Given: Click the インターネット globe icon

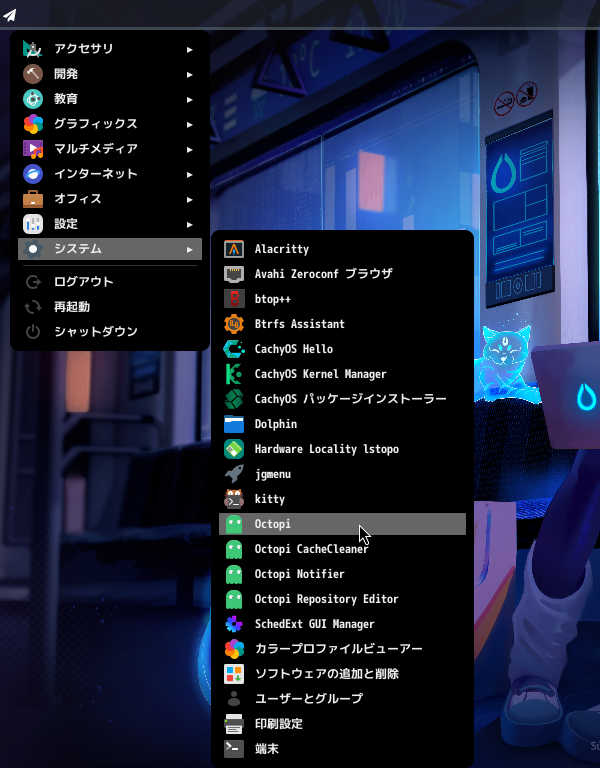Looking at the screenshot, I should coord(33,174).
